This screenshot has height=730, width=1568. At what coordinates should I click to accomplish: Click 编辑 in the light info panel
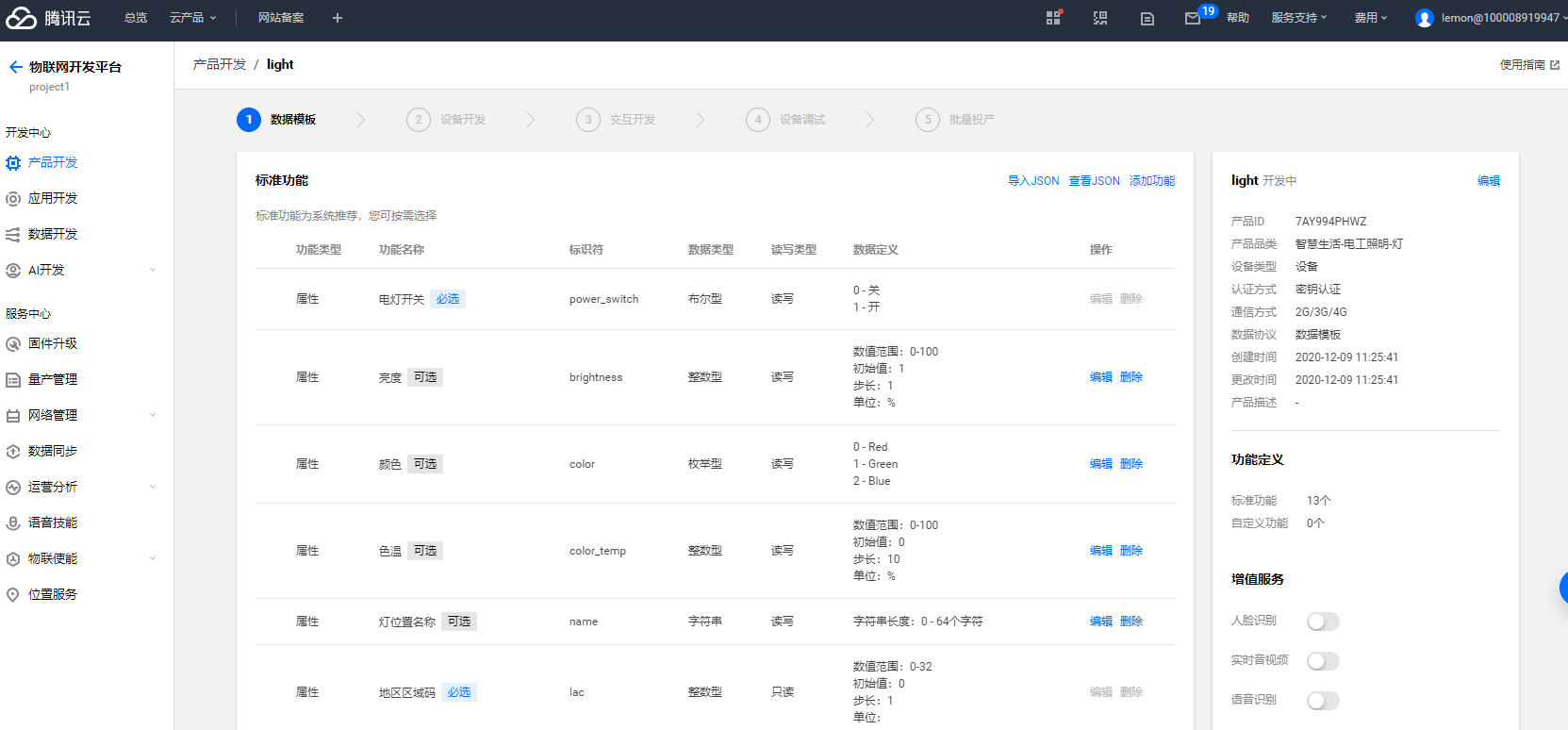pyautogui.click(x=1489, y=181)
